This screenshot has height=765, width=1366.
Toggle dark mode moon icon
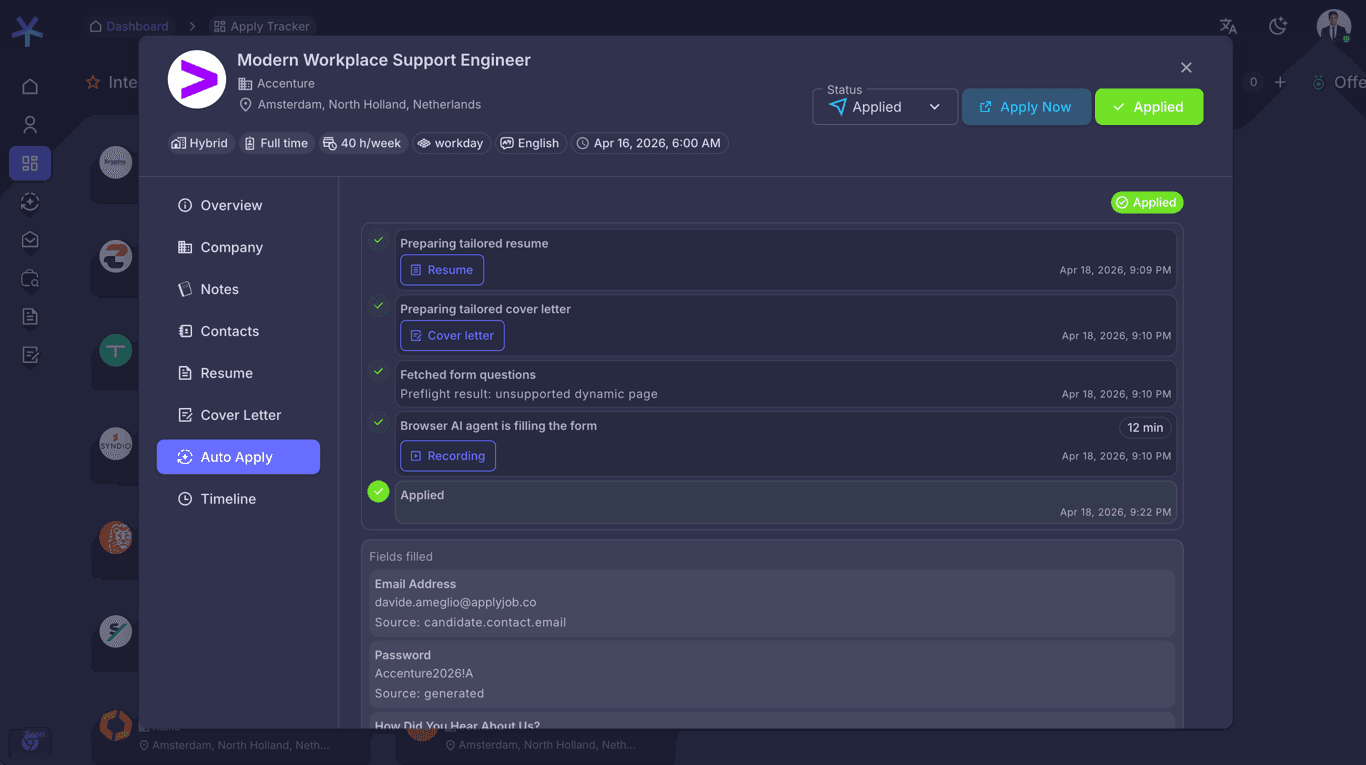1278,27
